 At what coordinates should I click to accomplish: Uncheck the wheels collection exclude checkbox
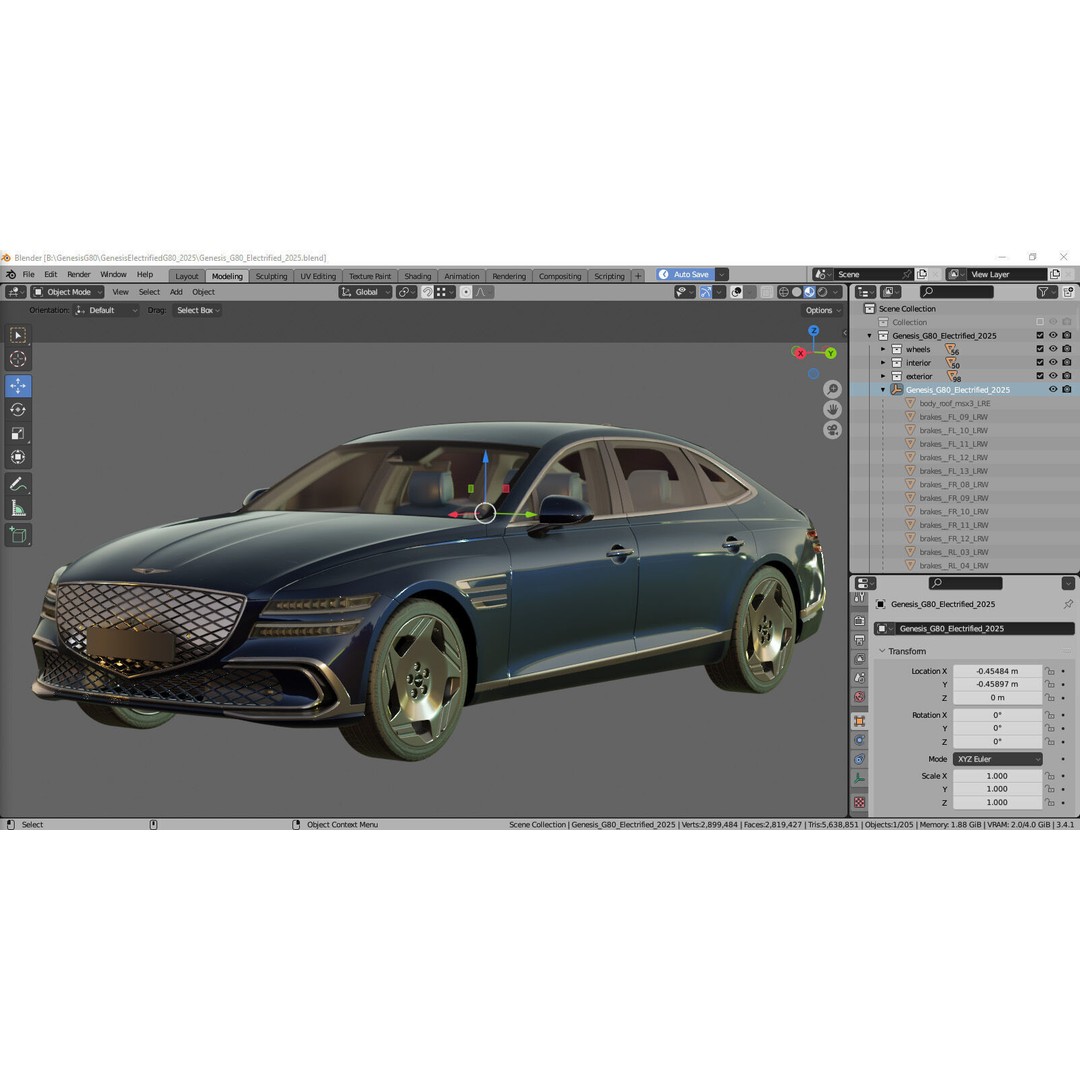pos(1040,349)
